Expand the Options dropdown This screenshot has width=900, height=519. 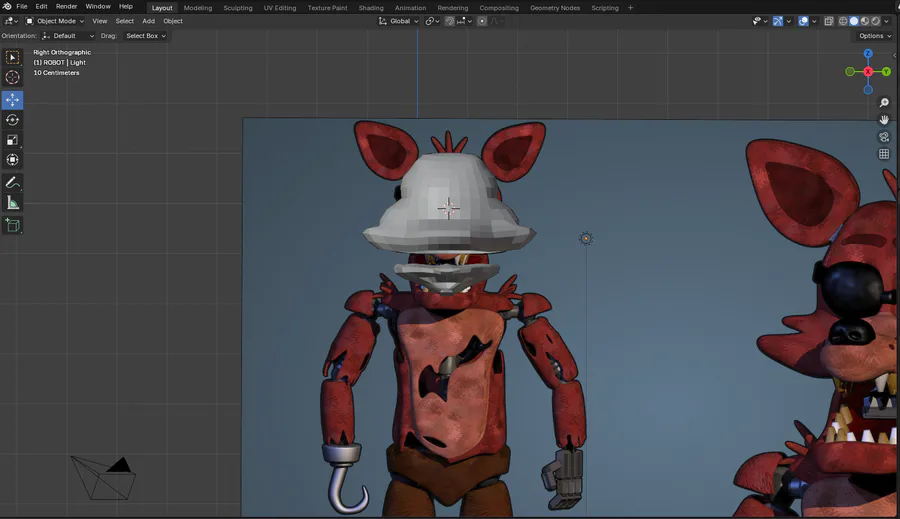(875, 36)
